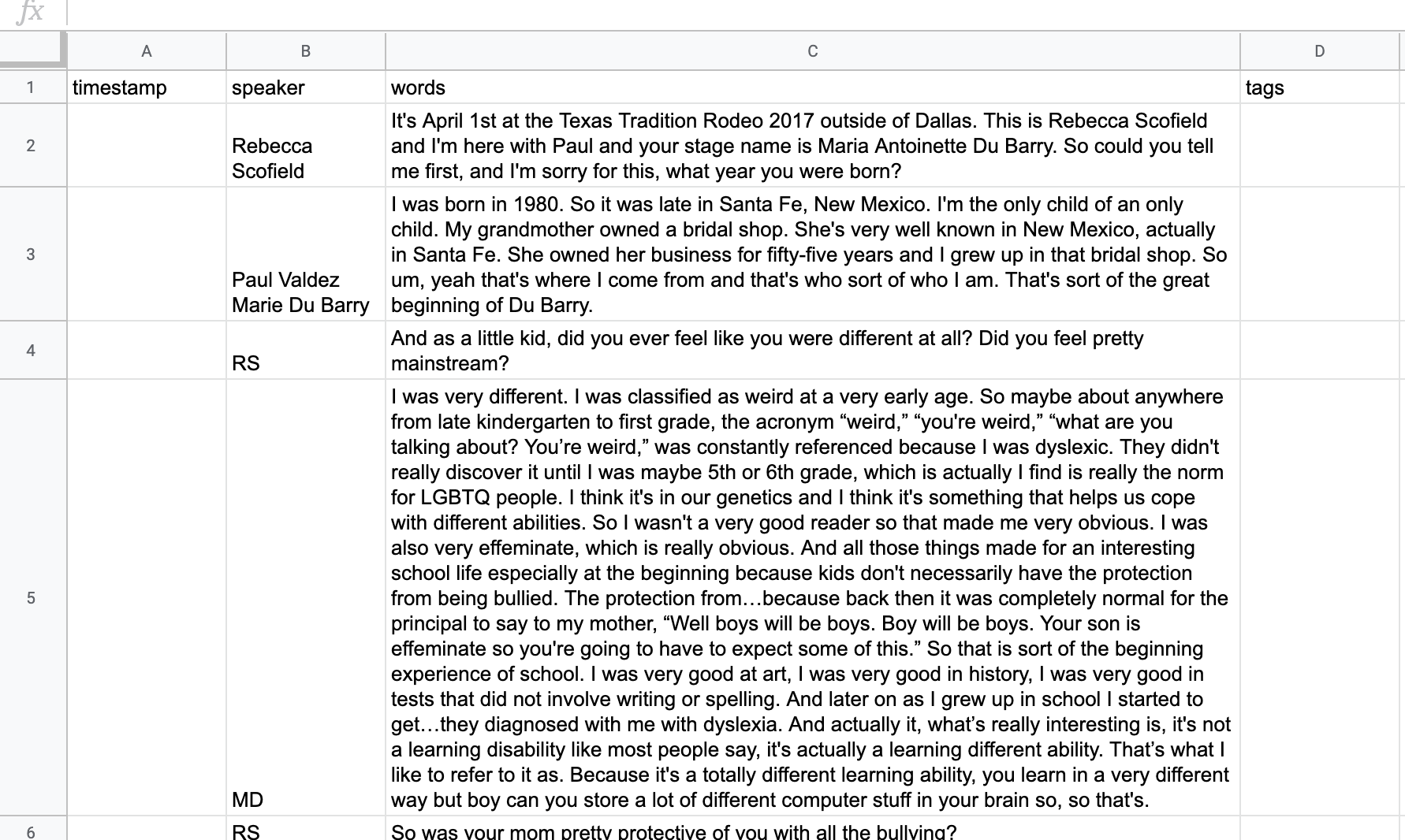Screen dimensions: 1405x840
Task: Select empty tags cell next to row 2
Action: [1321, 146]
